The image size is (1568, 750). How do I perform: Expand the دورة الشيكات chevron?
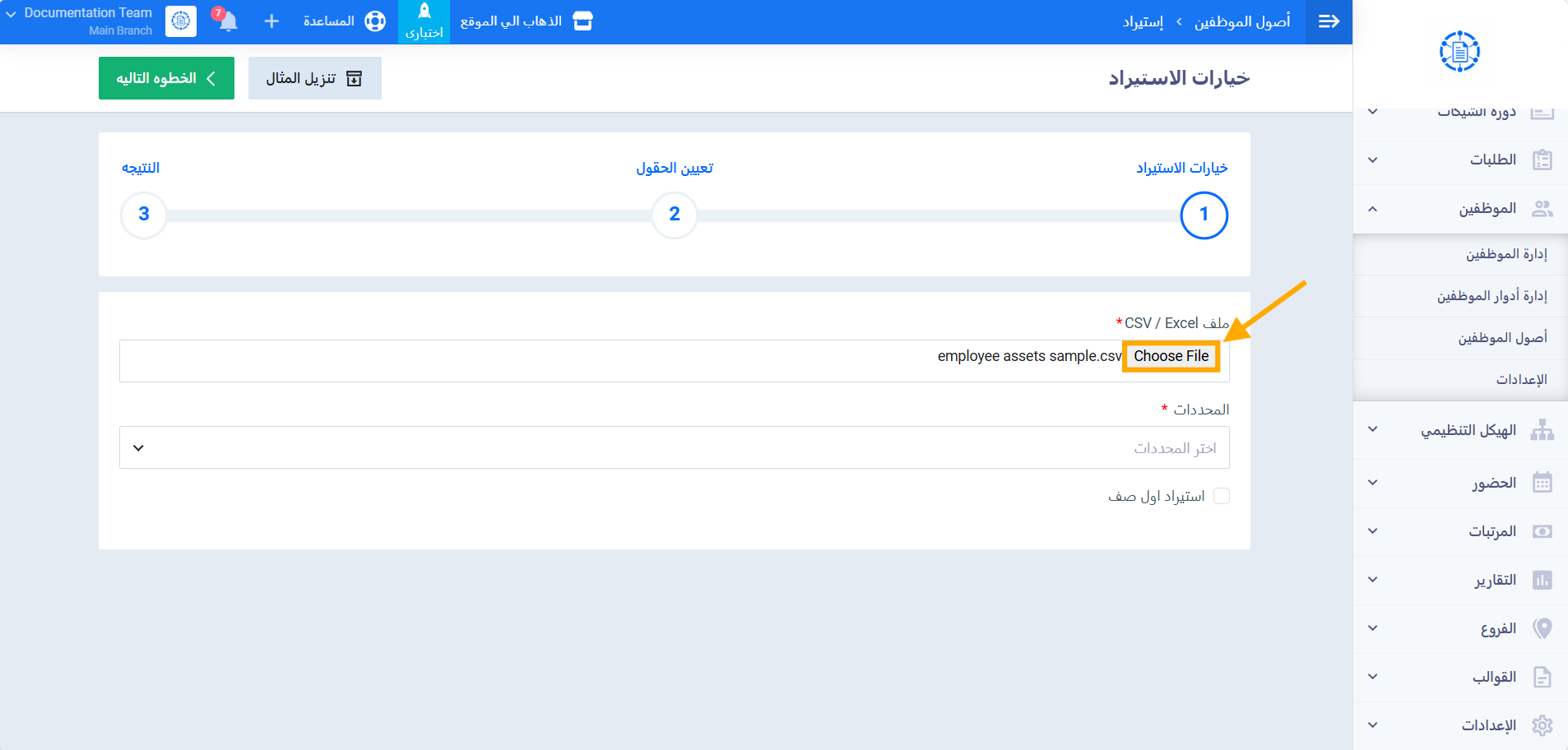coord(1372,112)
